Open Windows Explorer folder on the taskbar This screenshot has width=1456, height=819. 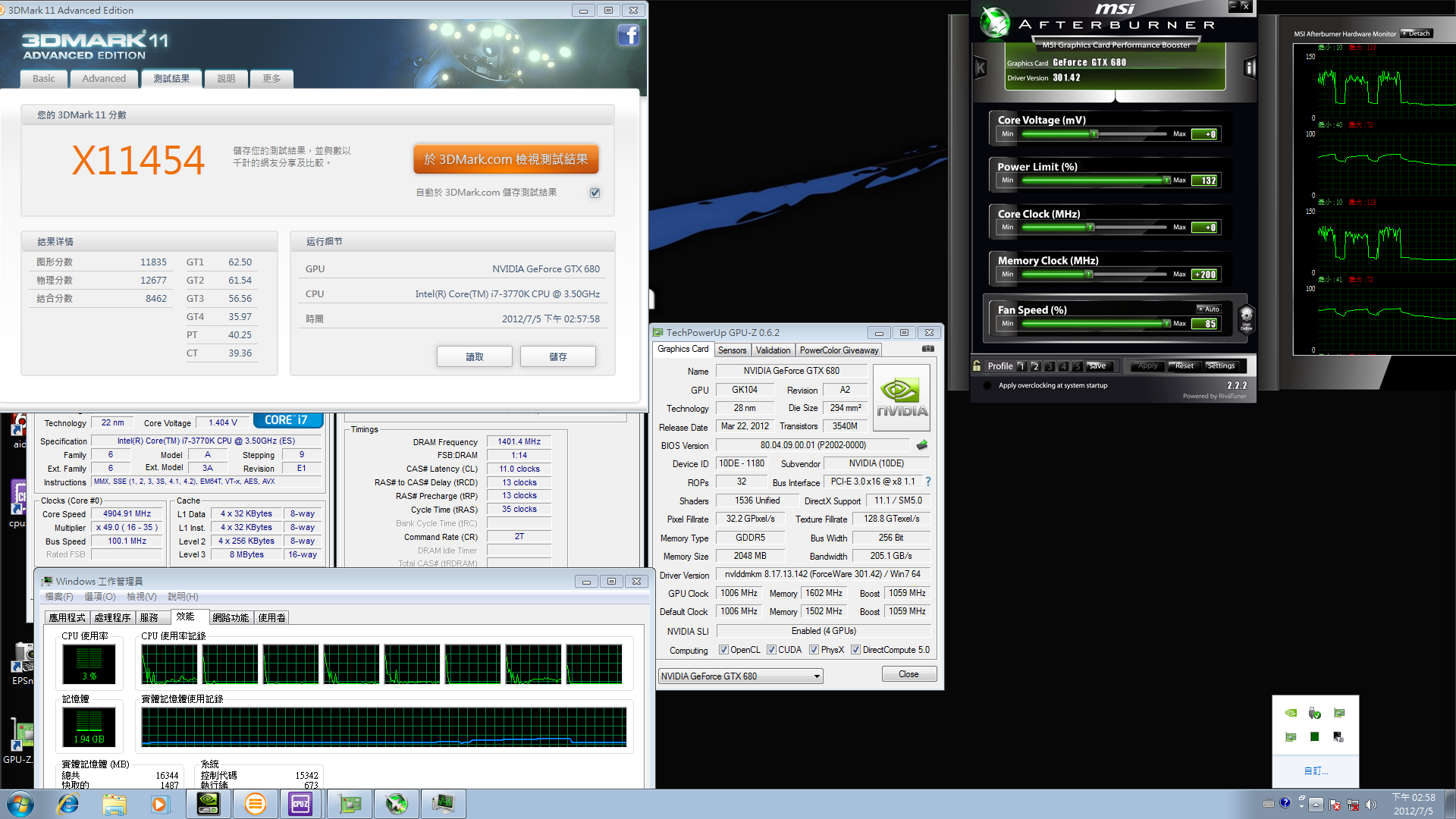[x=114, y=804]
